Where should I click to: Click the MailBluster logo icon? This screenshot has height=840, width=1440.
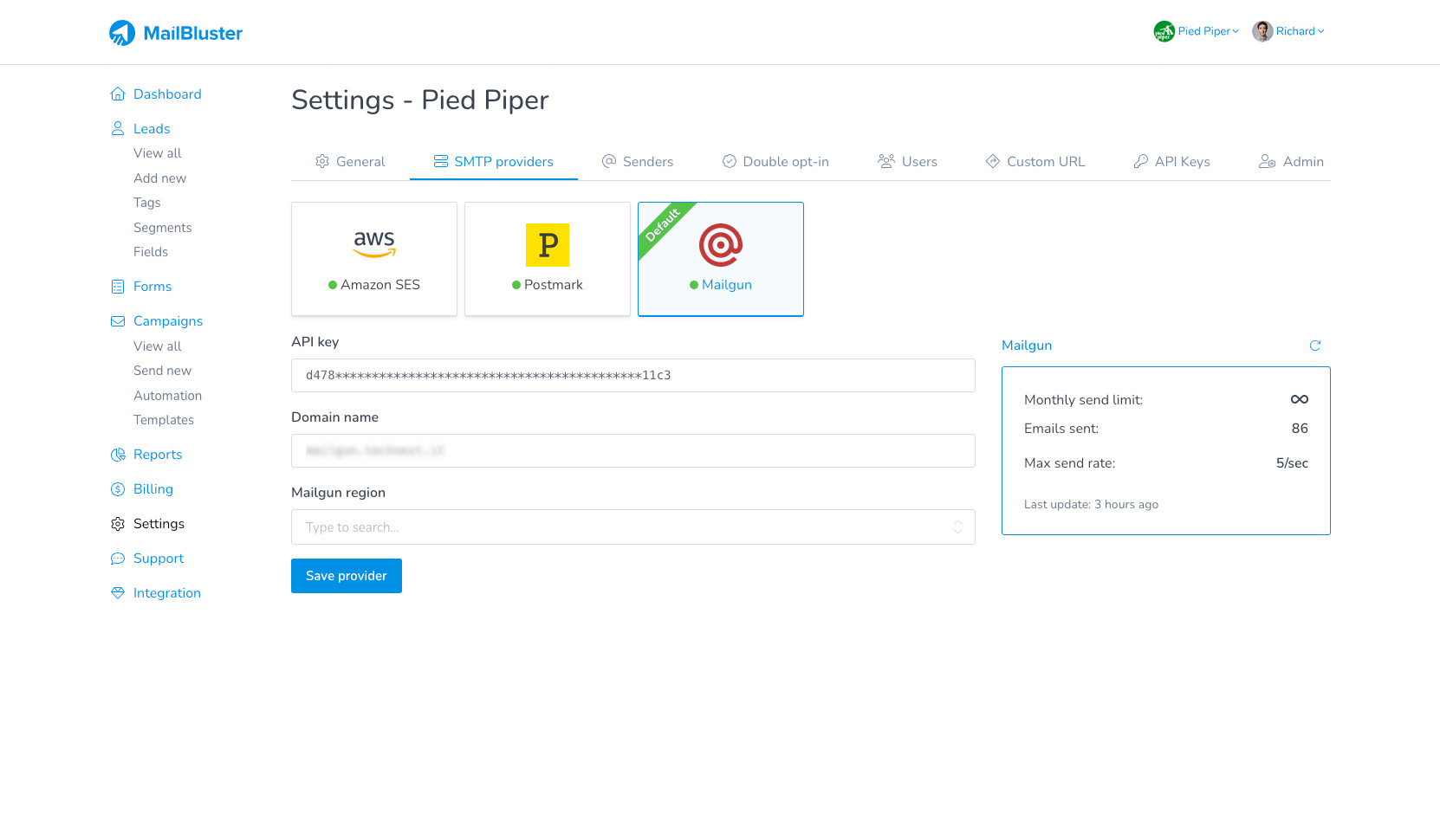coord(122,33)
